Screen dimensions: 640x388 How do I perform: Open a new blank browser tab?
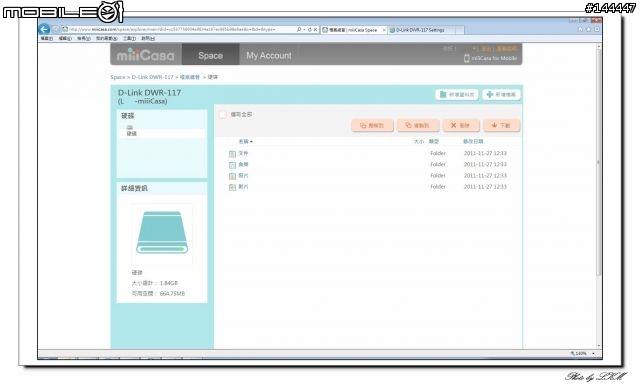(459, 30)
